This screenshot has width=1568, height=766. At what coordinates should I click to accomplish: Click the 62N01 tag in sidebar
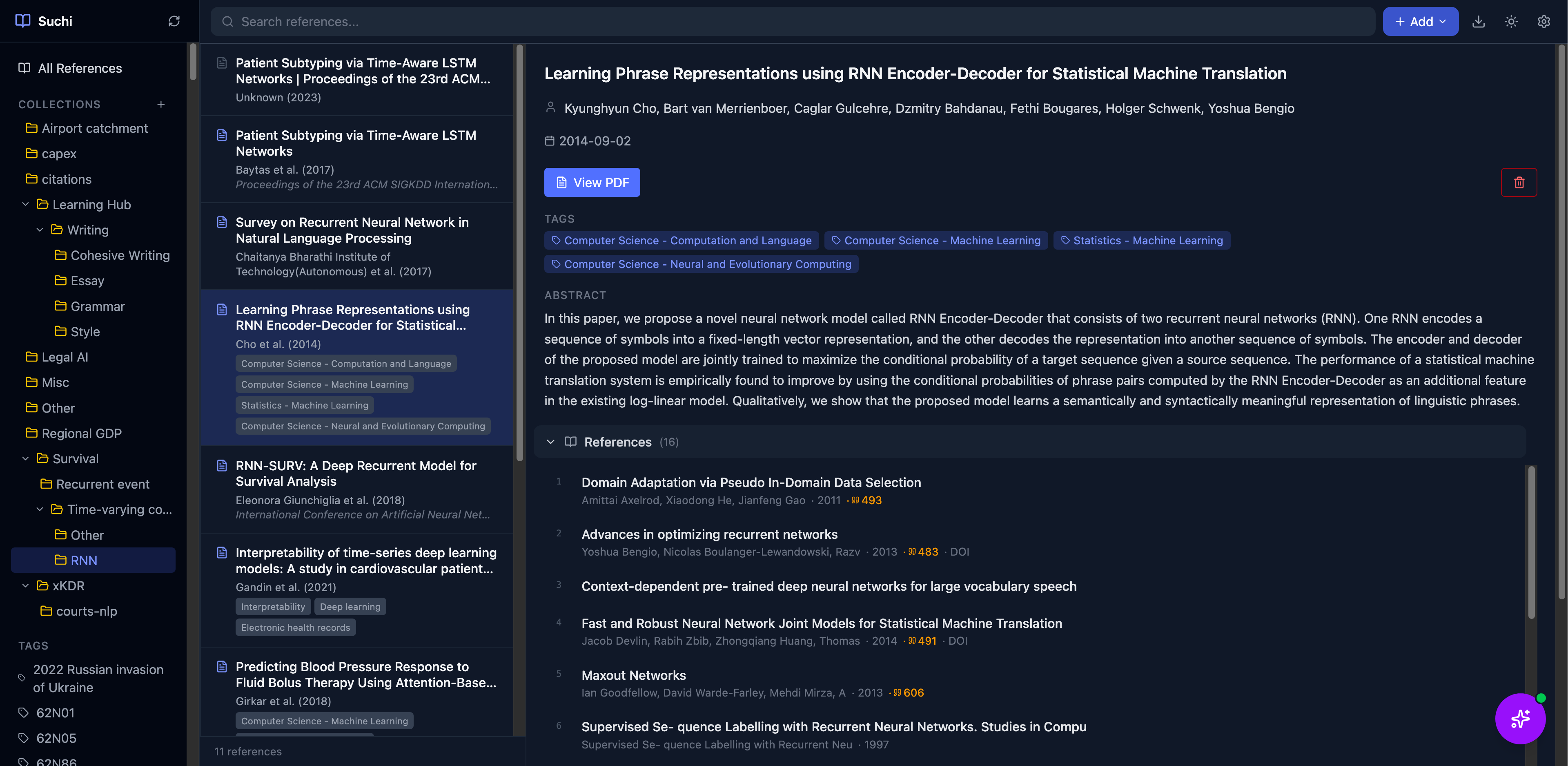[x=55, y=712]
